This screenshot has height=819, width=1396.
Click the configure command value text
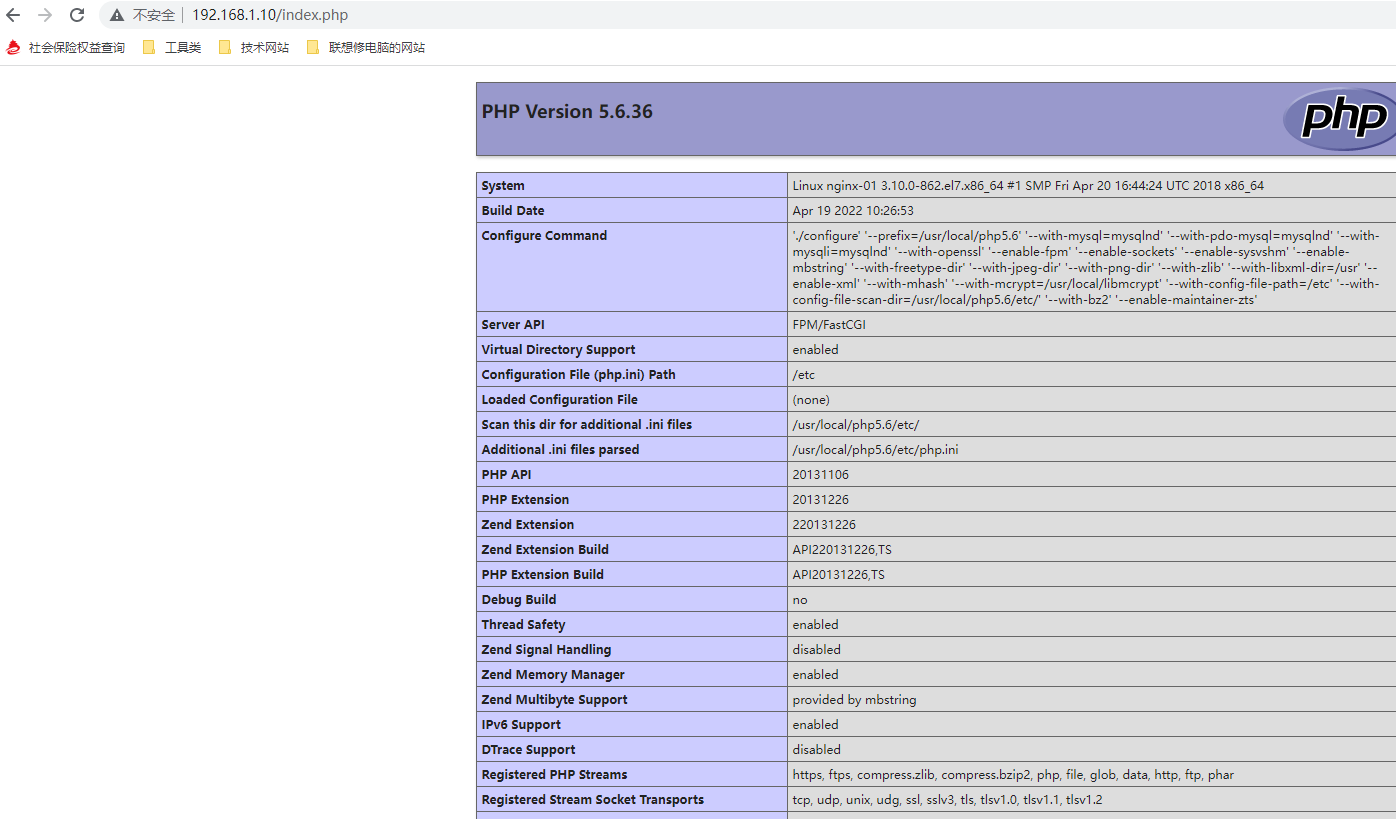[x=1086, y=268]
